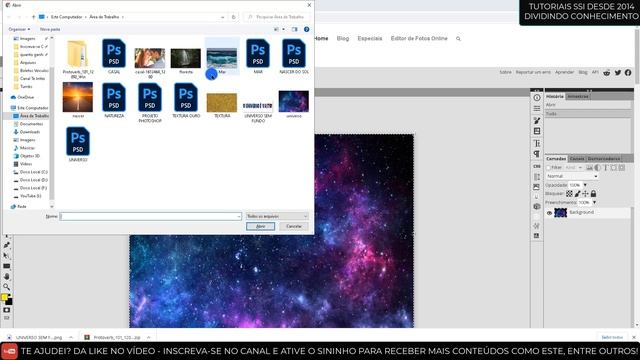Open the Paragraph panel icon
The image size is (640, 360).
click(537, 154)
